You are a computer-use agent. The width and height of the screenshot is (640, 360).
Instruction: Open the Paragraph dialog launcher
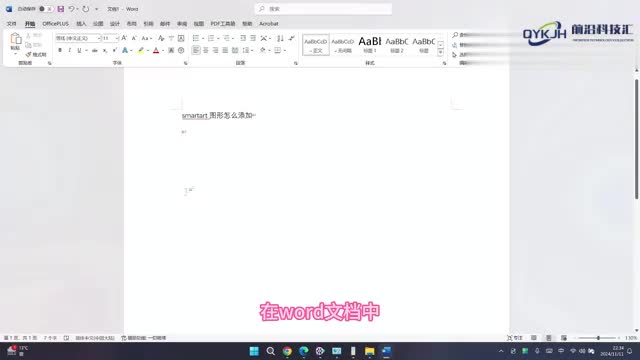click(296, 63)
